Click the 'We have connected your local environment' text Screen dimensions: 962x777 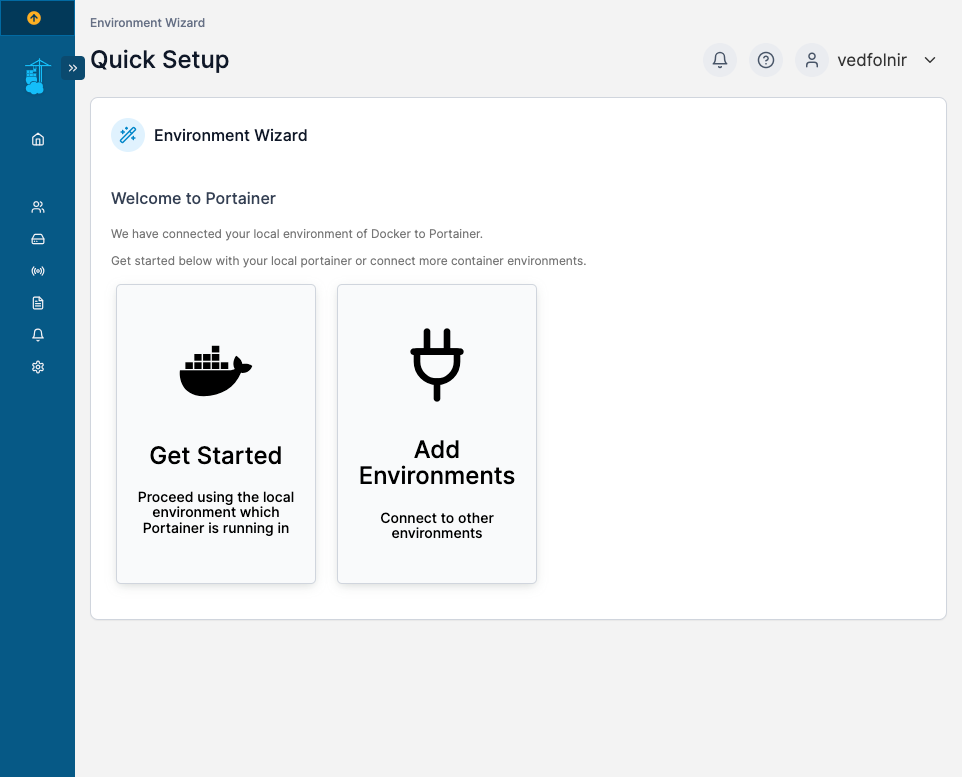click(x=297, y=234)
